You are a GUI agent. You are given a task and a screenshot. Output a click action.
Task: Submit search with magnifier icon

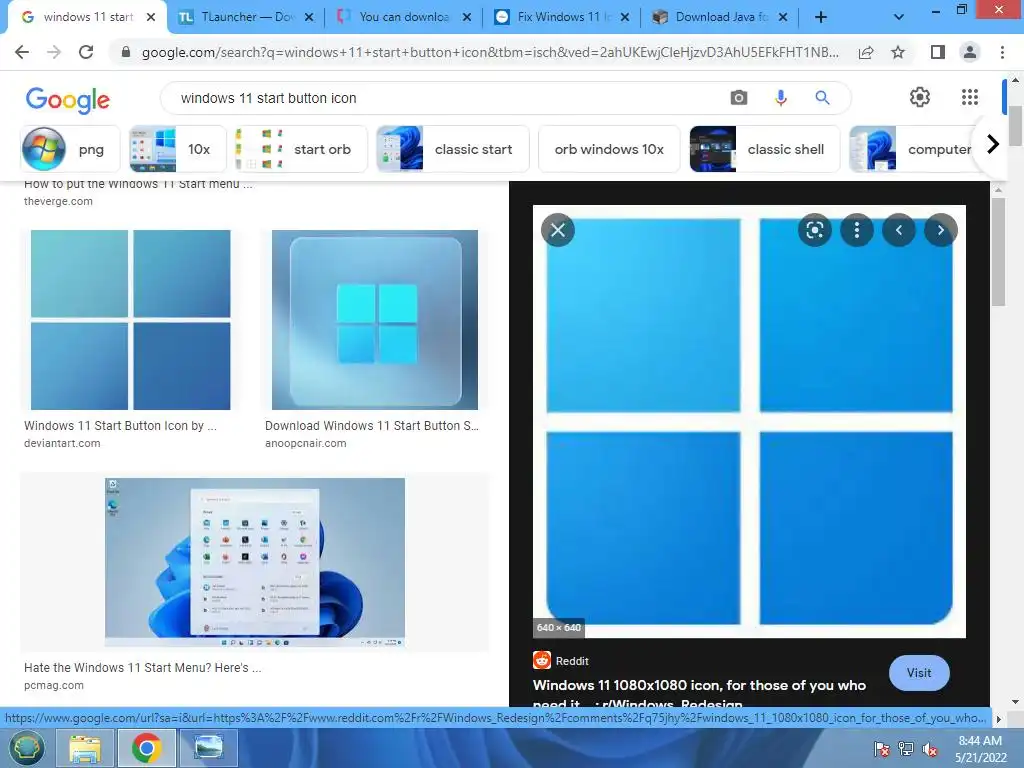click(822, 98)
